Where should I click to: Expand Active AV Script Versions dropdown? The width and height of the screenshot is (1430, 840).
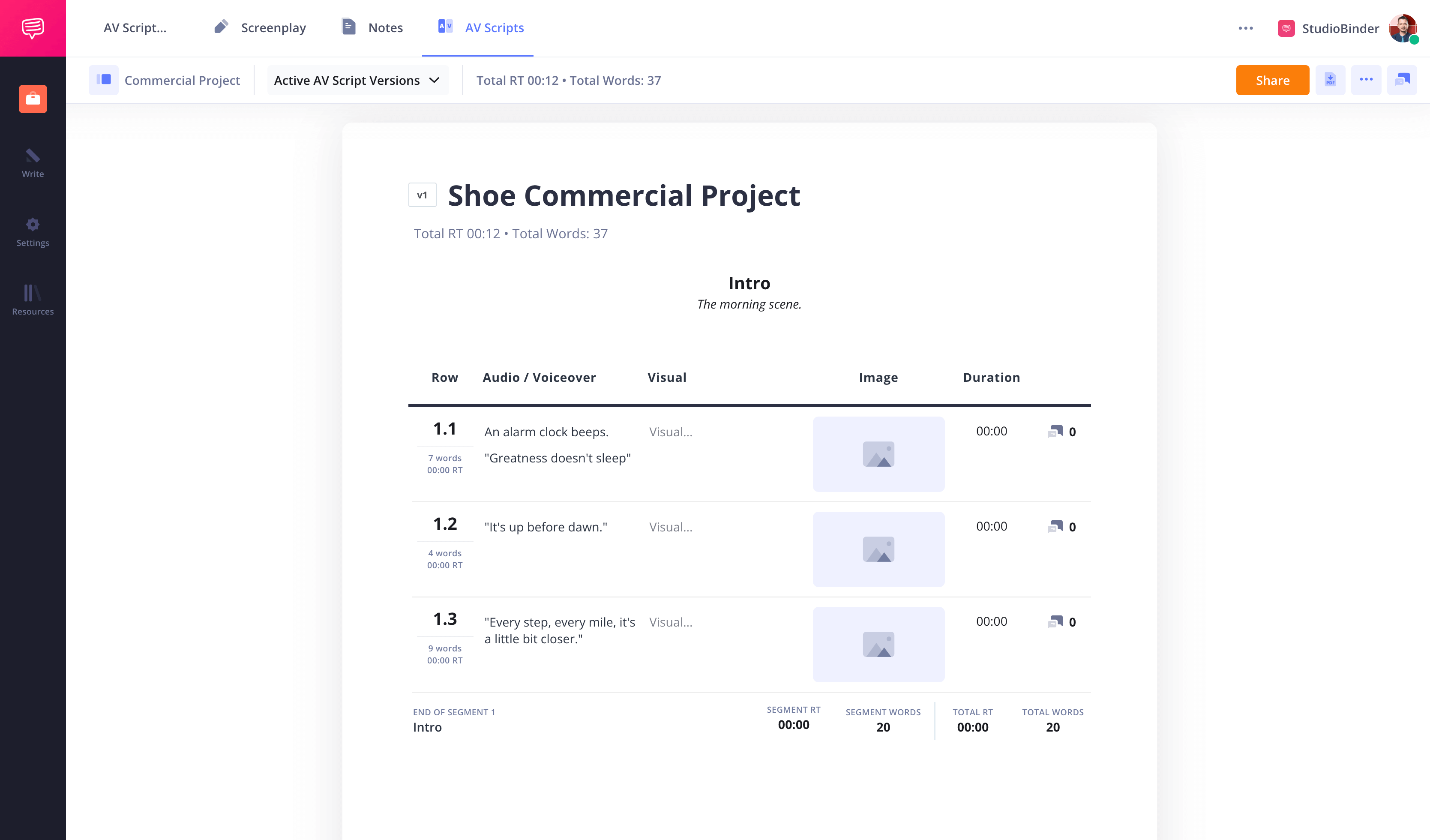pos(357,80)
